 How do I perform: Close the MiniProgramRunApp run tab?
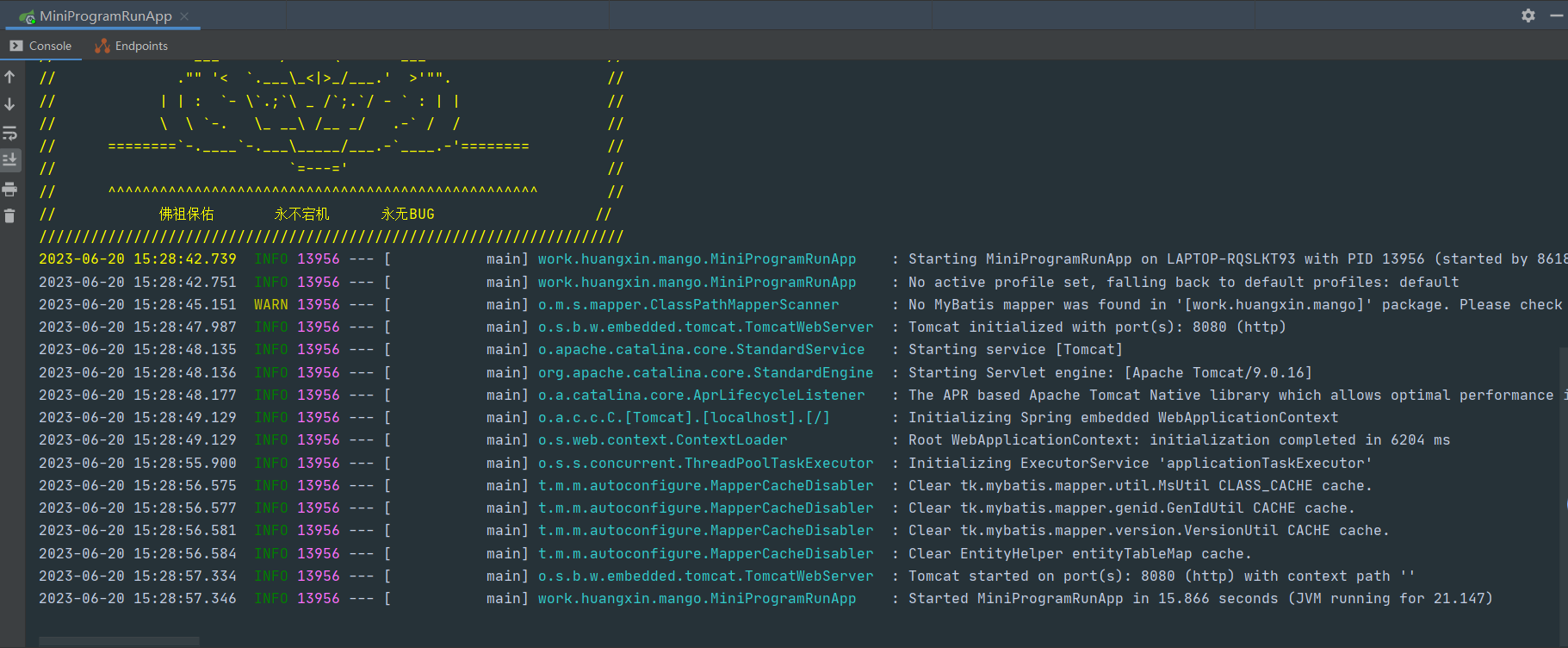(x=184, y=16)
